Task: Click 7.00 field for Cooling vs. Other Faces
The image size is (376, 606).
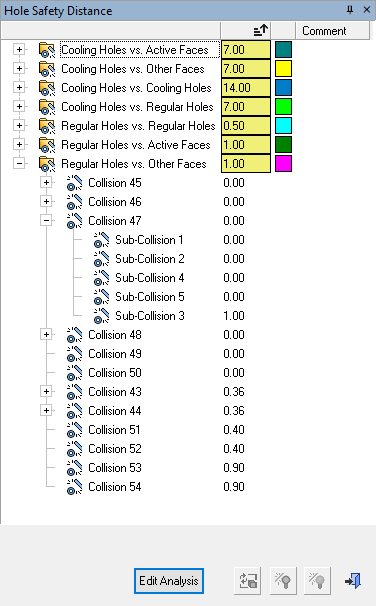Action: pos(246,69)
